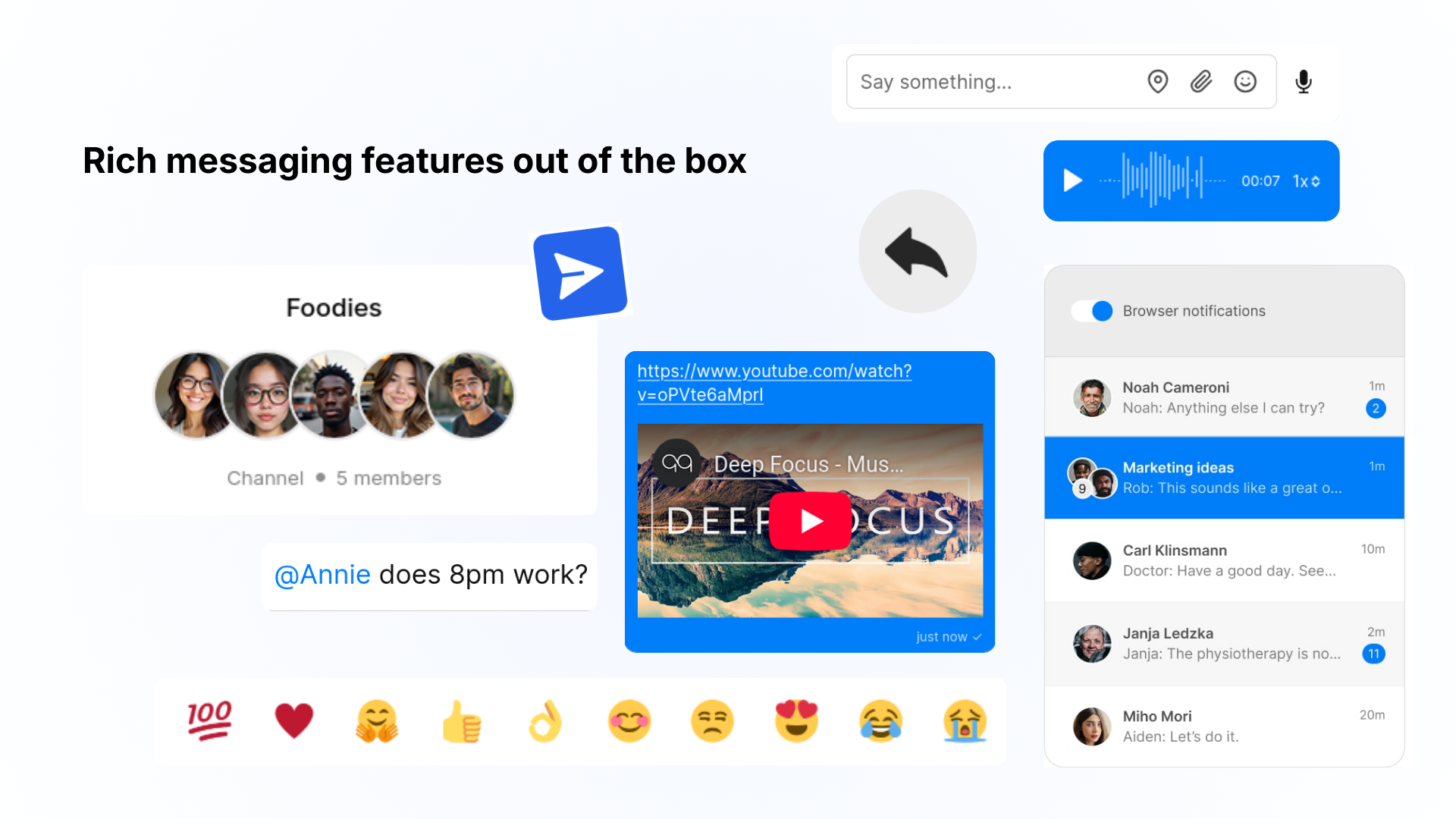
Task: Click the blue send arrow icon
Action: tap(580, 274)
